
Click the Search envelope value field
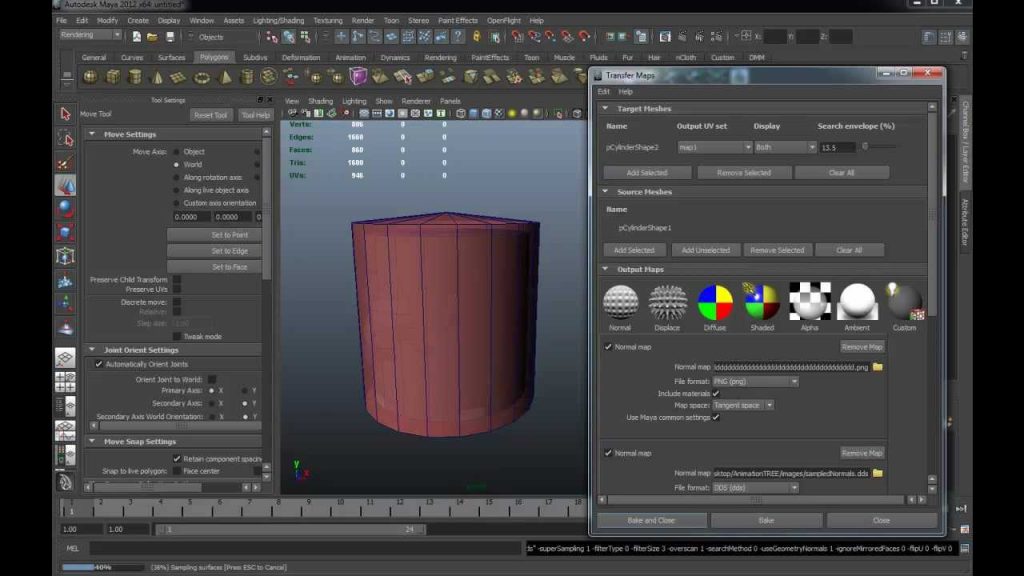(837, 148)
